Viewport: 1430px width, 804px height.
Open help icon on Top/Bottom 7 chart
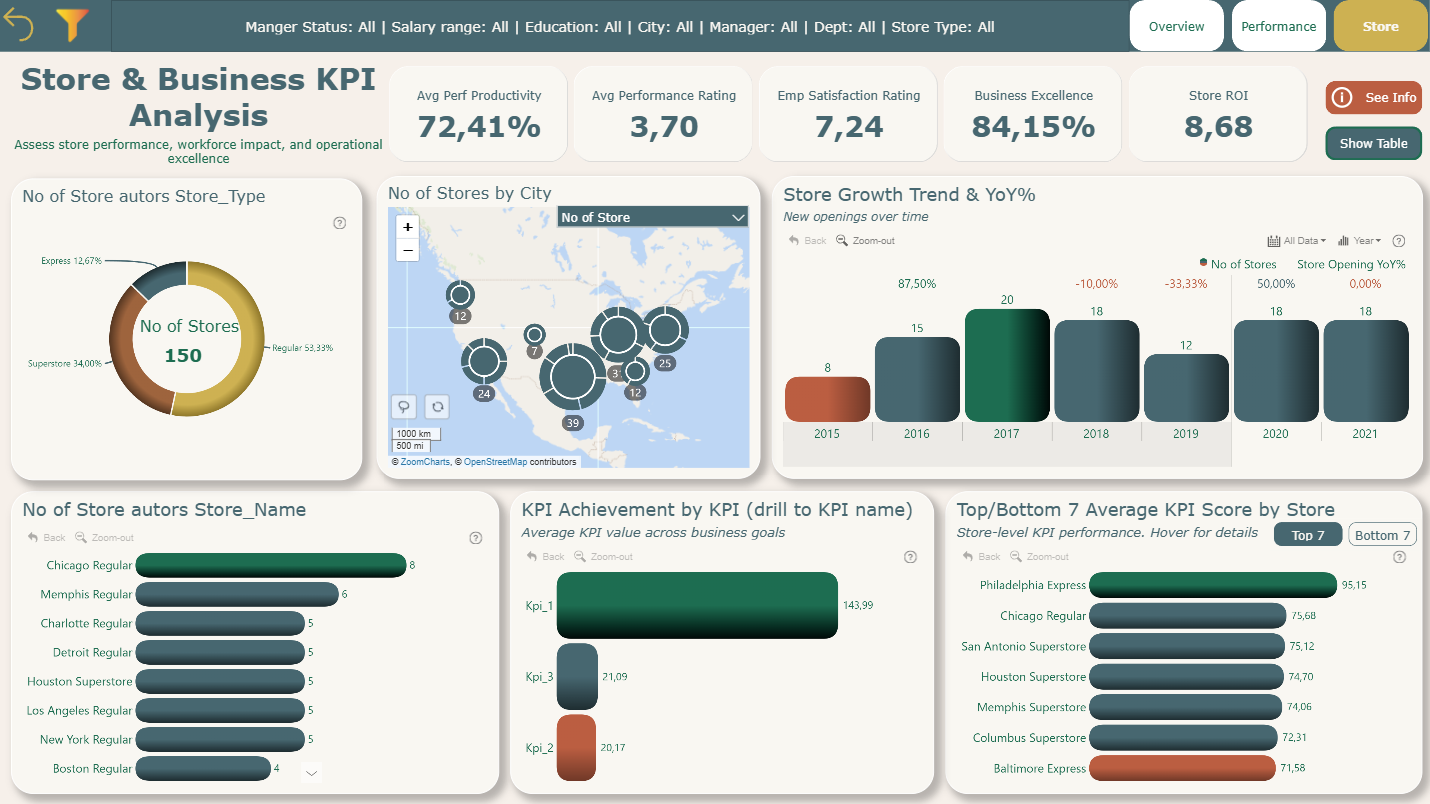coord(1399,557)
